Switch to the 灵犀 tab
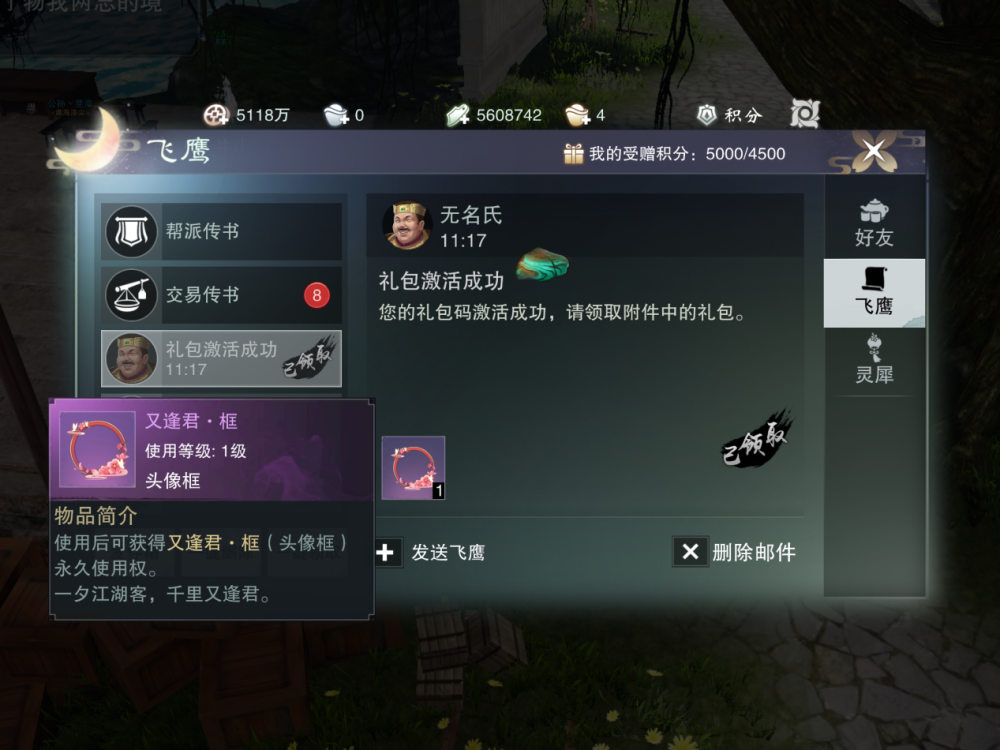This screenshot has width=1000, height=750. point(874,361)
